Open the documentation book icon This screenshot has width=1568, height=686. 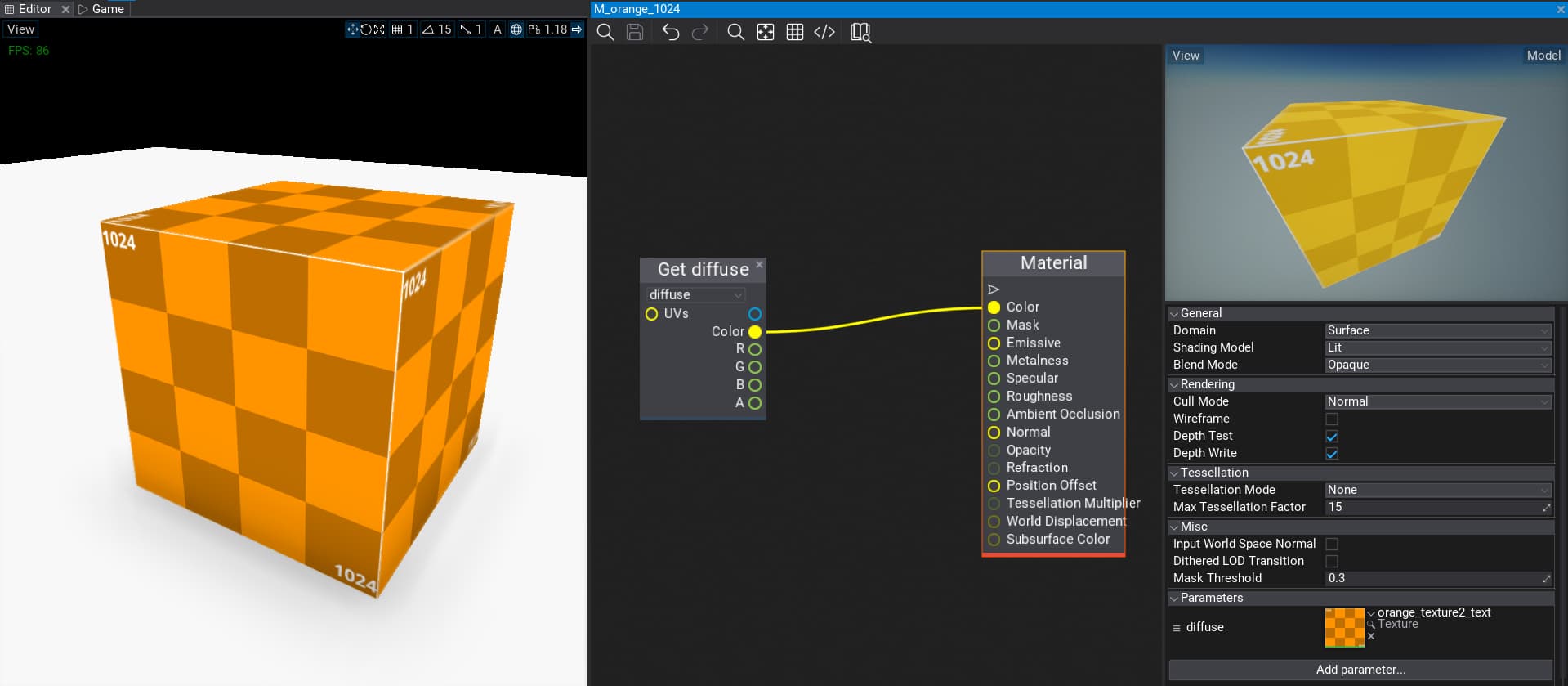pyautogui.click(x=860, y=32)
